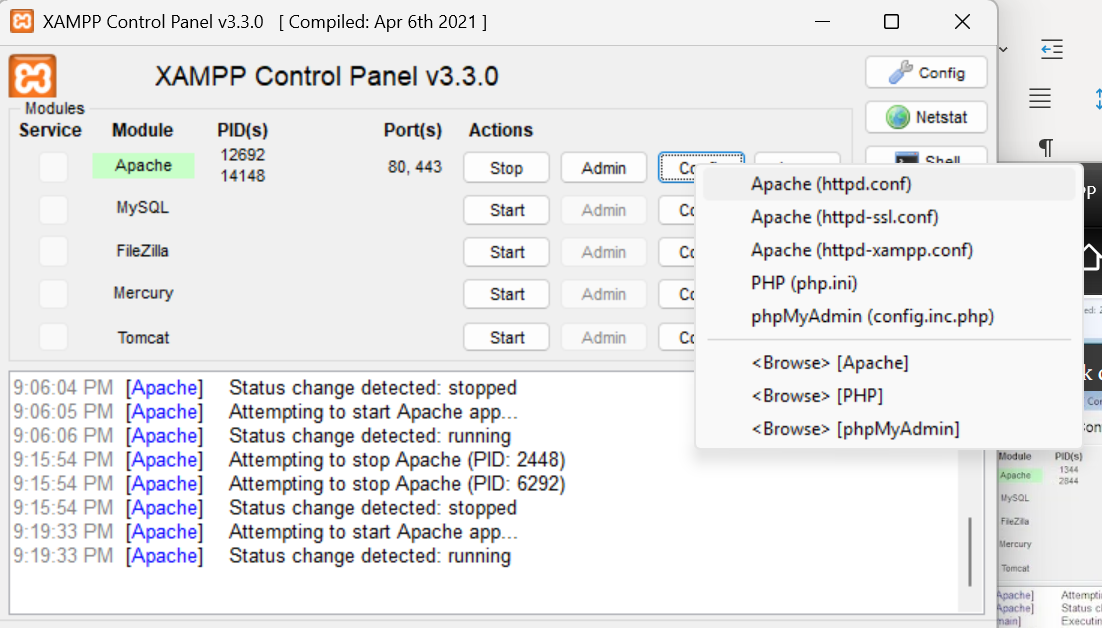Screen dimensions: 1102x628
Task: Click the FileZilla module label
Action: (x=143, y=251)
